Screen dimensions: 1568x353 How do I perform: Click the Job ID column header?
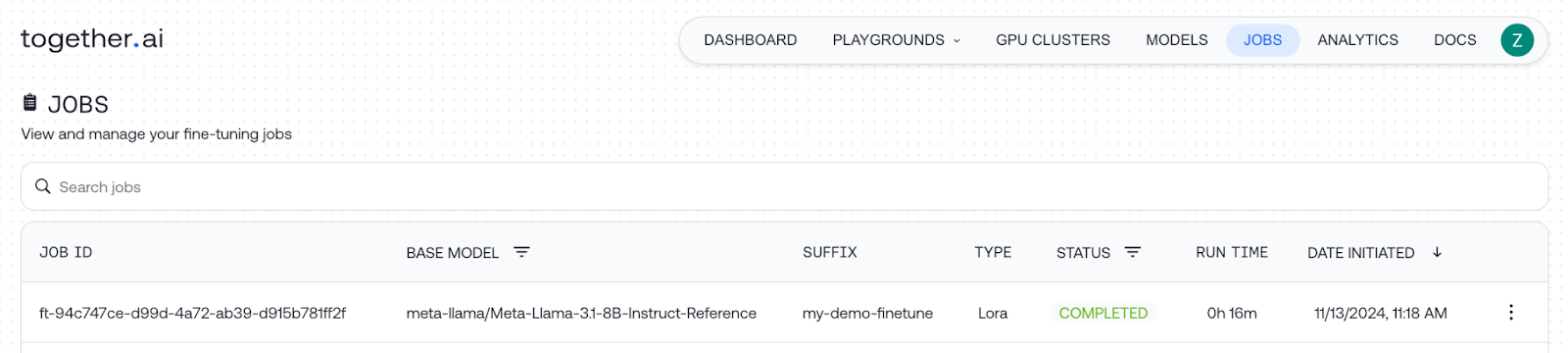66,252
